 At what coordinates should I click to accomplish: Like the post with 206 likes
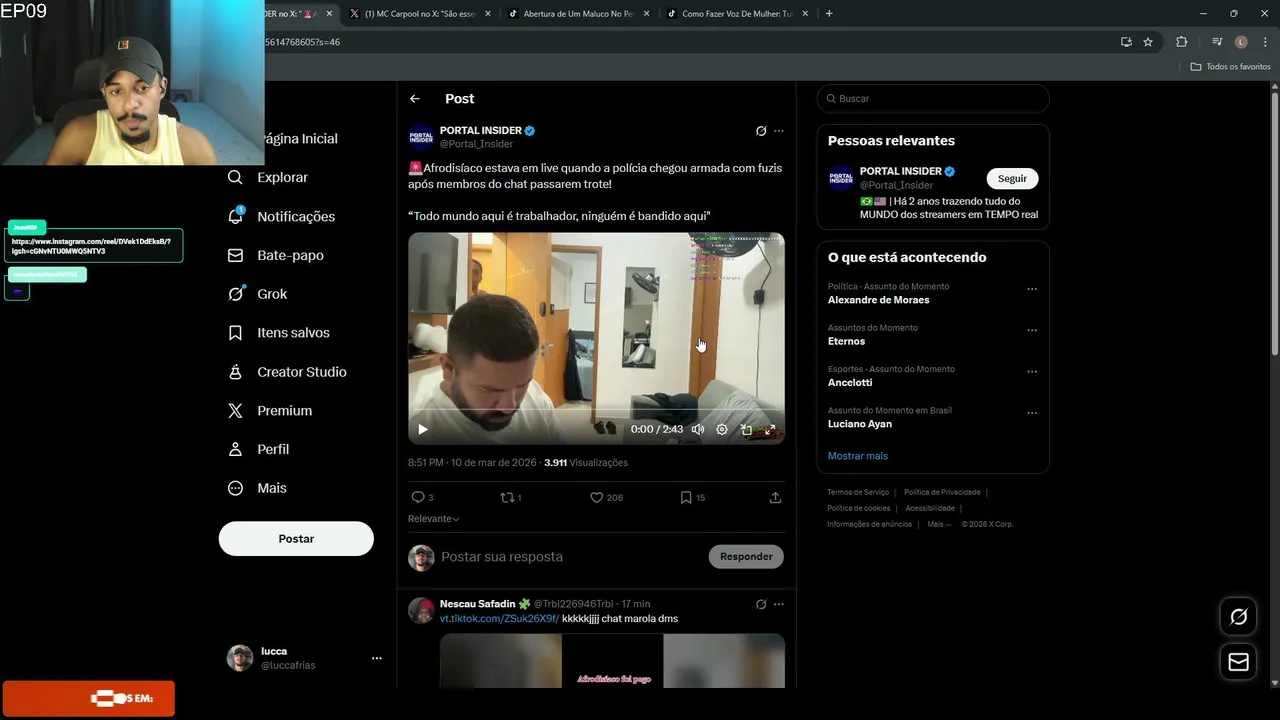[x=606, y=497]
